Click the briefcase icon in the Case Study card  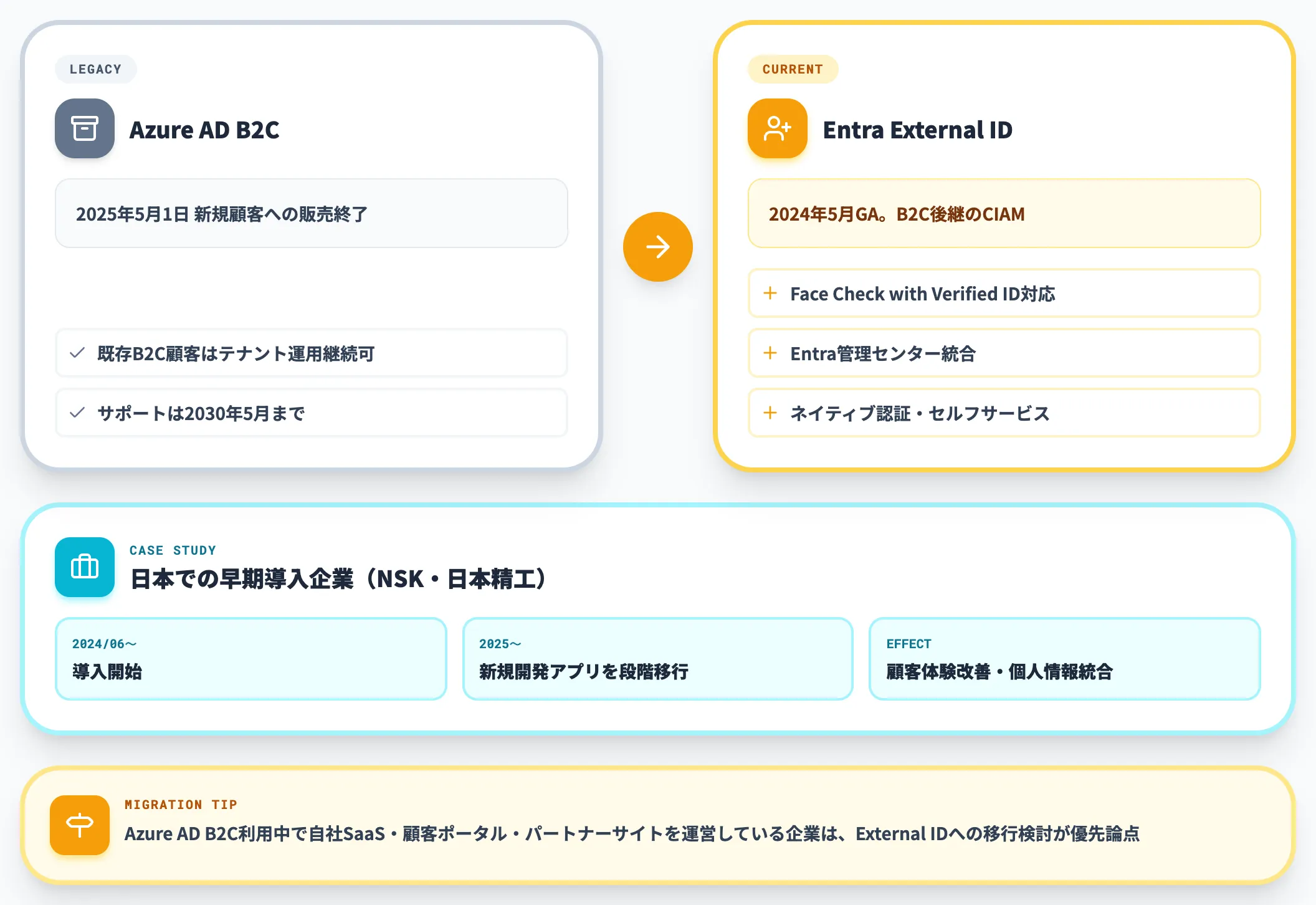(x=85, y=567)
